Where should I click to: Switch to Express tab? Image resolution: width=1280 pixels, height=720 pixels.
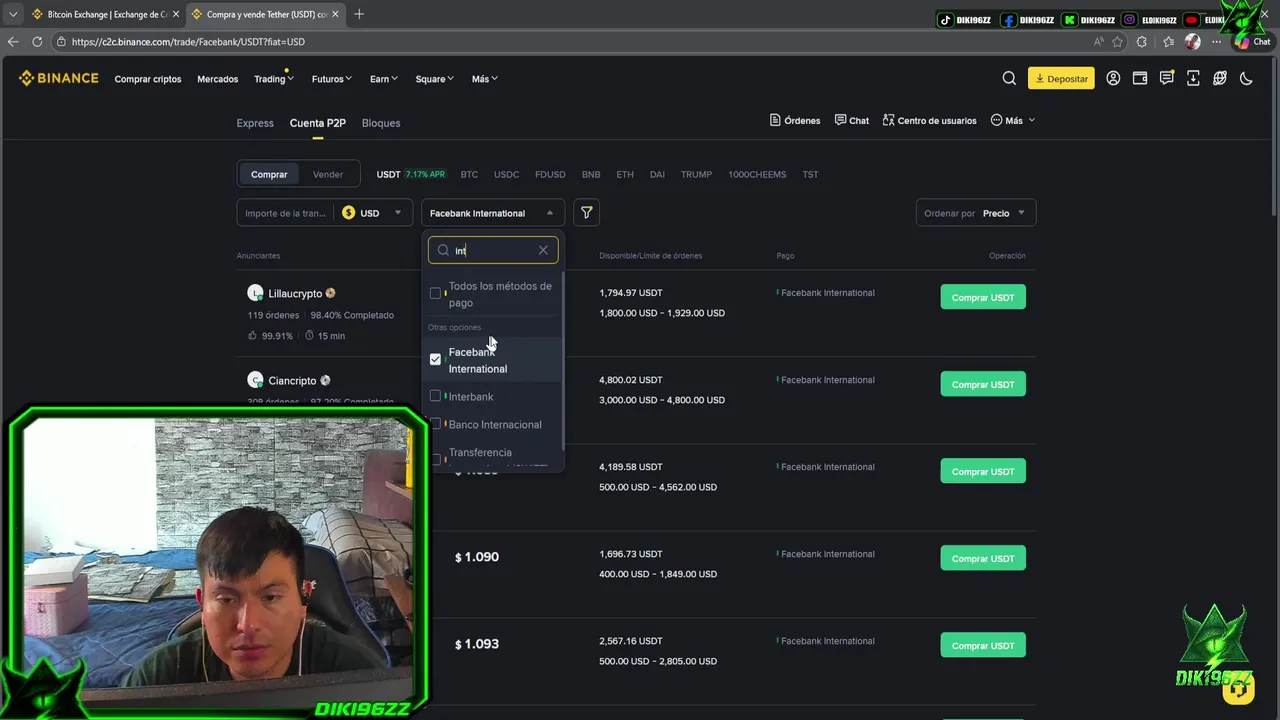pyautogui.click(x=255, y=123)
